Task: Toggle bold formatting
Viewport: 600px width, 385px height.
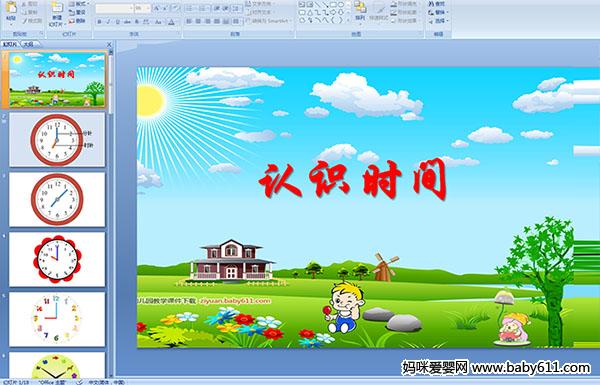Action: (99, 22)
